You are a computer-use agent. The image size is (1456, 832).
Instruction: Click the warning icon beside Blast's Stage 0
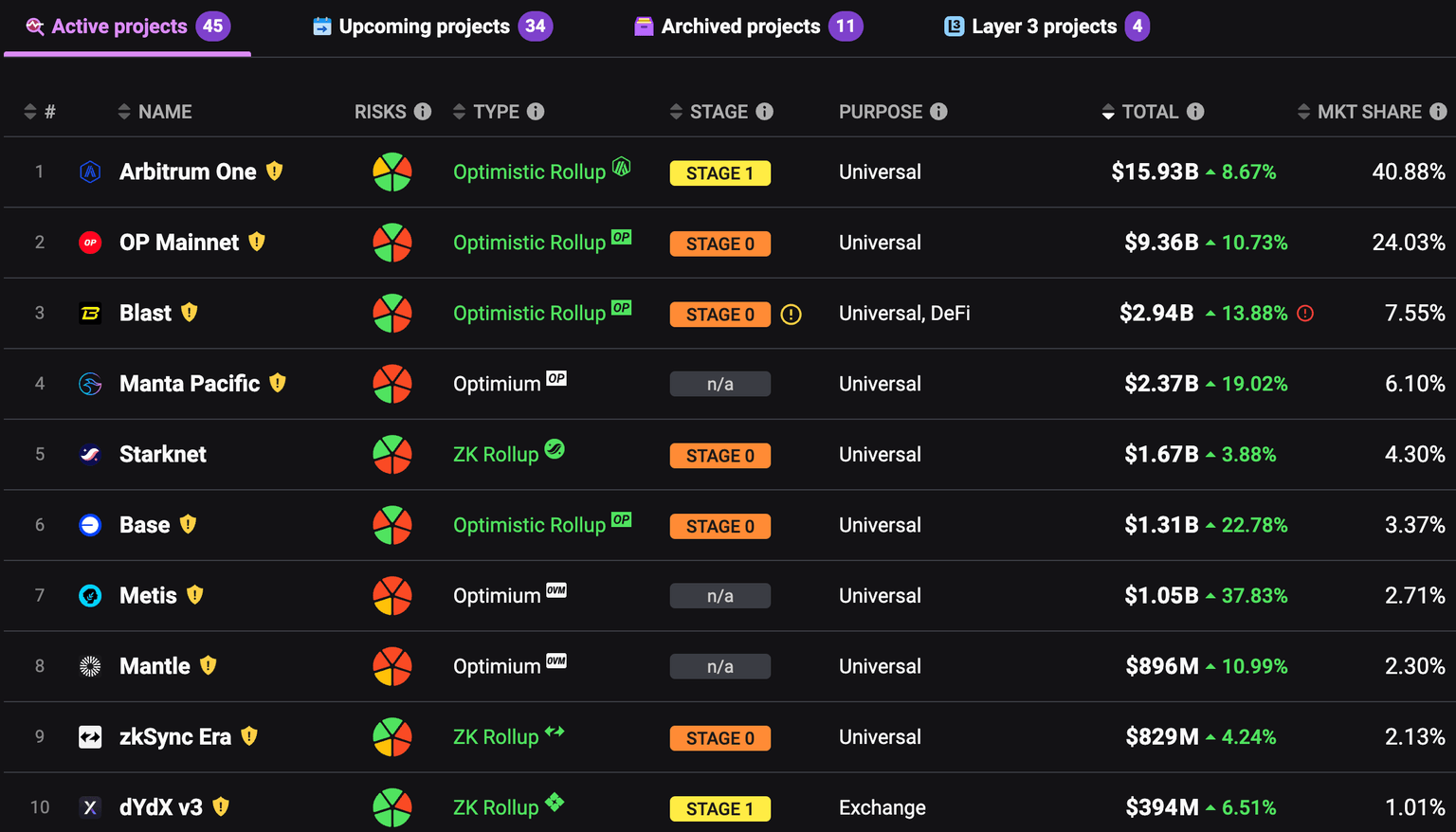[x=791, y=315]
